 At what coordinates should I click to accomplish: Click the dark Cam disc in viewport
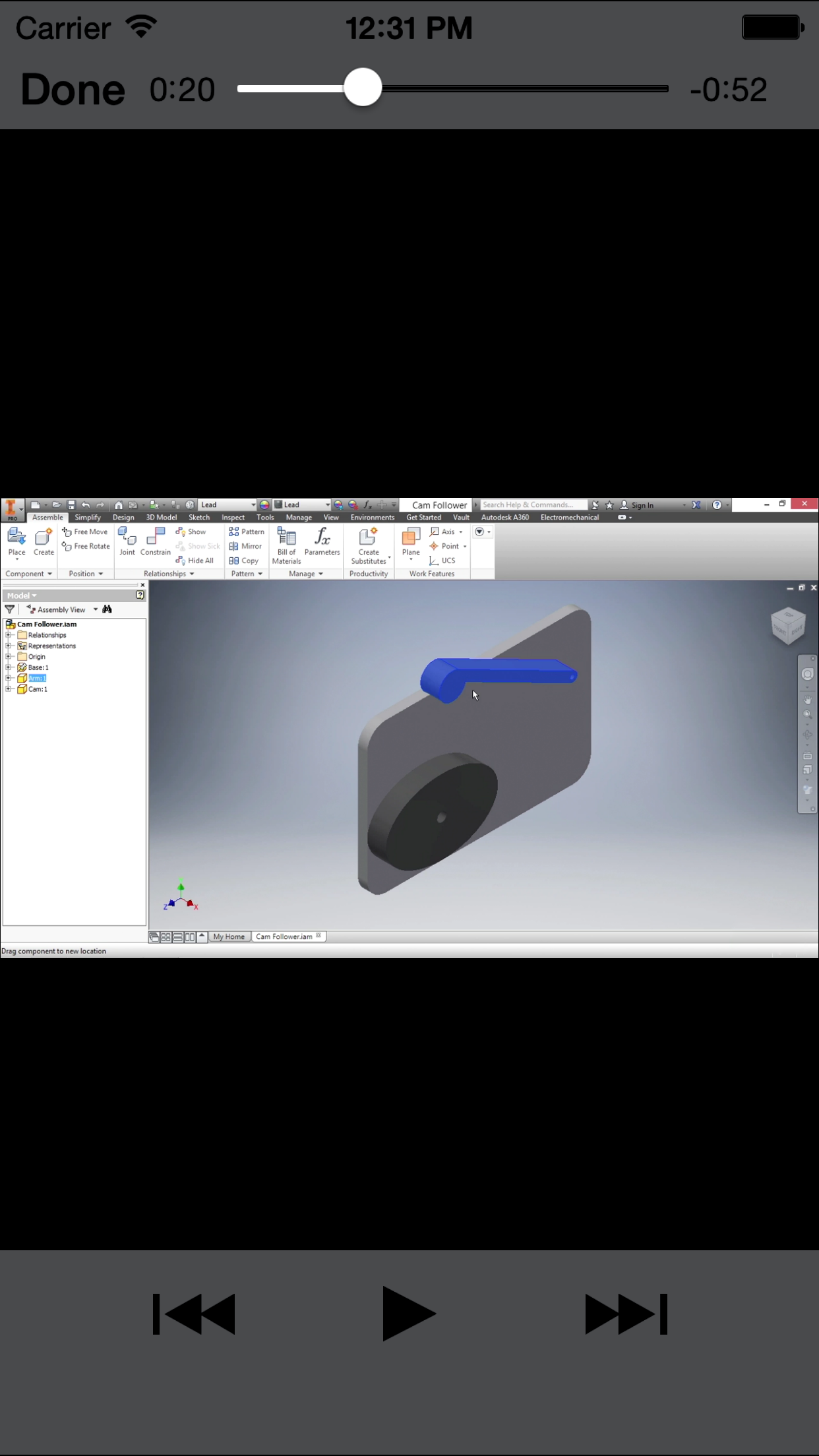coord(432,811)
